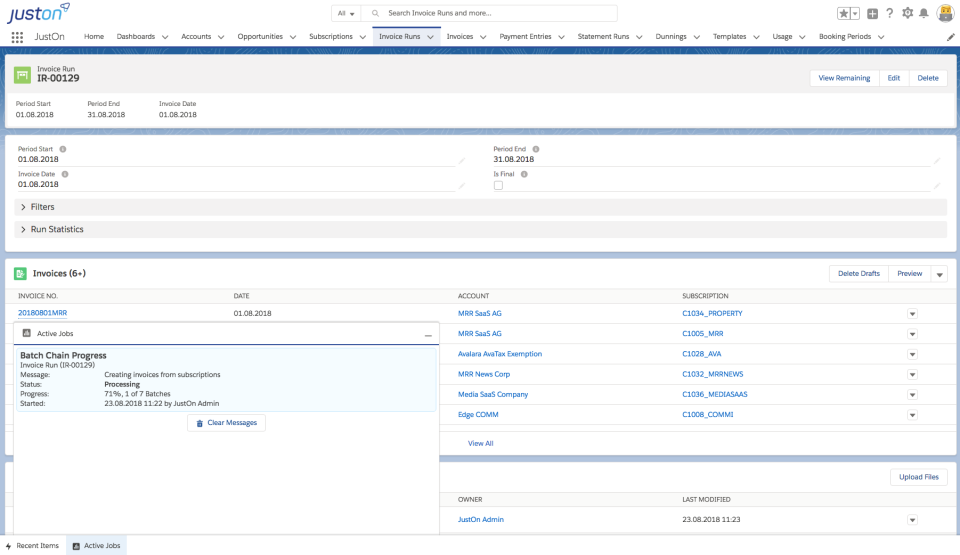Open row menu for C1005_MRR invoice

(x=912, y=334)
